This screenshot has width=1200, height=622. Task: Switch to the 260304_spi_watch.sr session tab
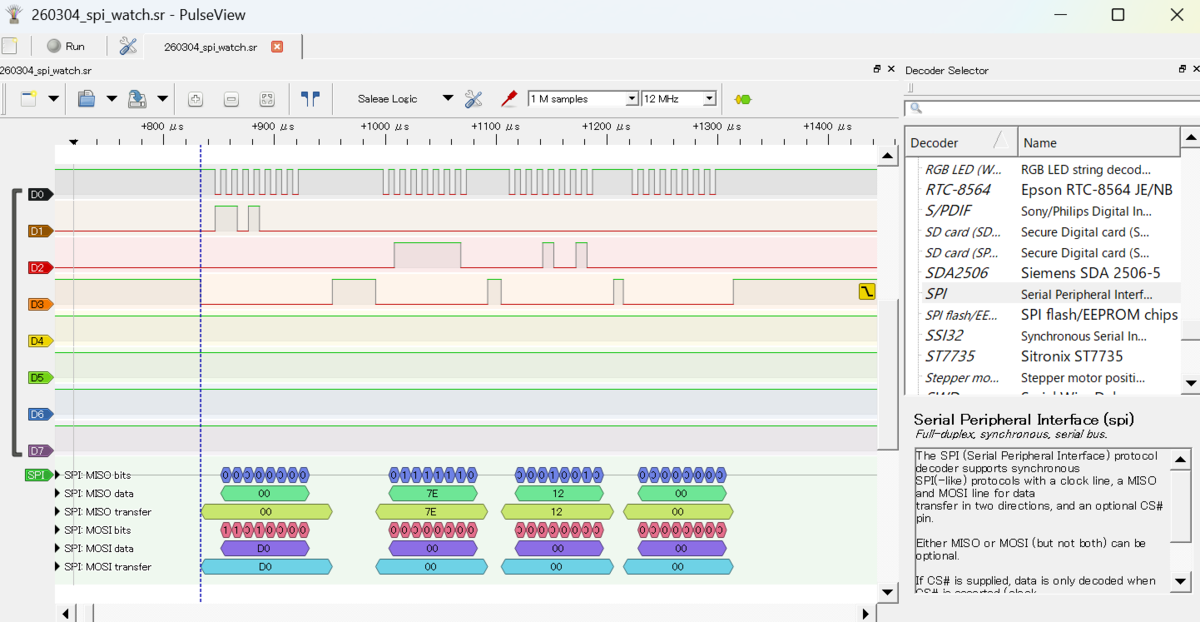[x=210, y=47]
